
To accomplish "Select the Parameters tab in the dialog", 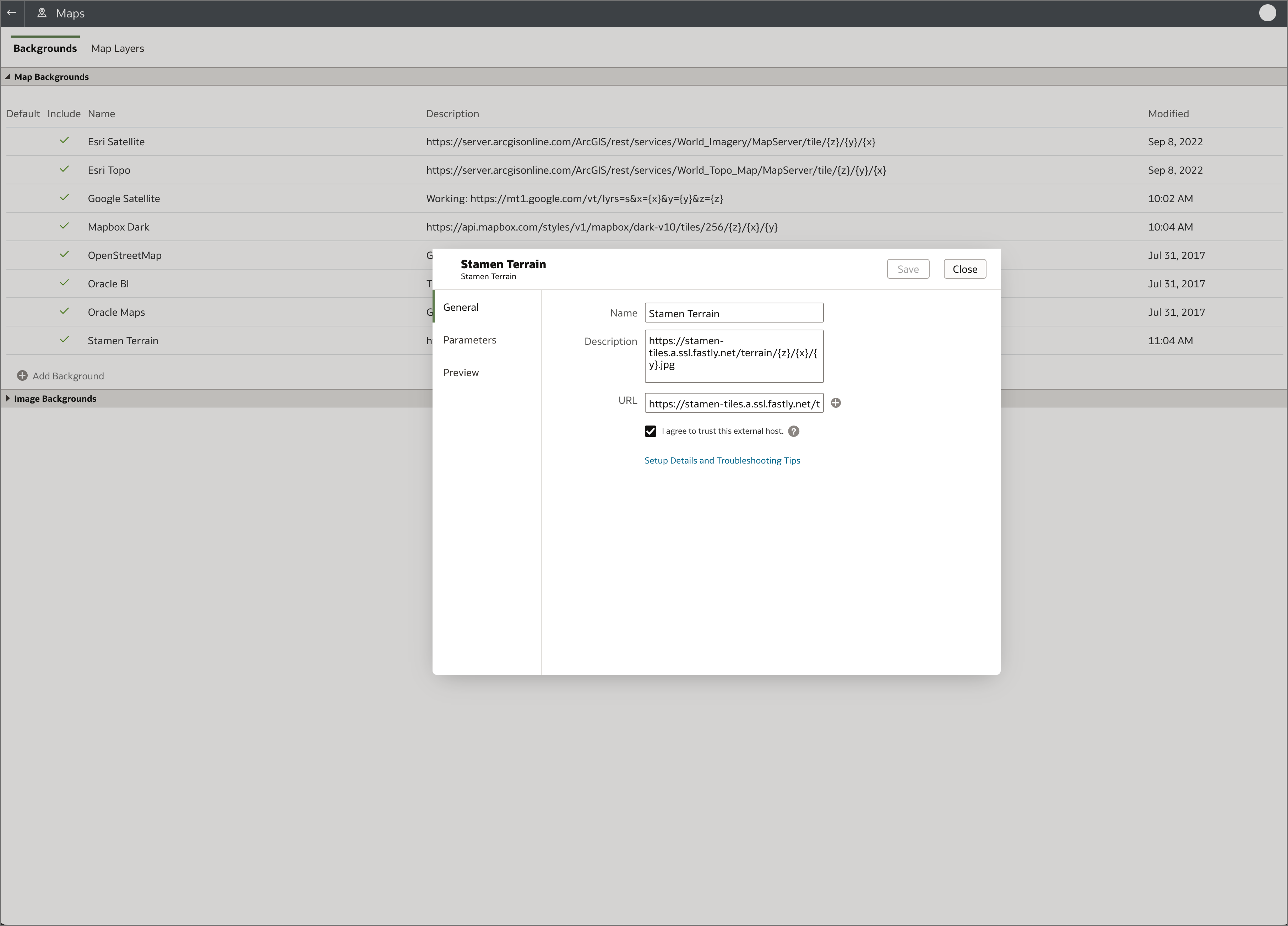I will click(x=470, y=340).
